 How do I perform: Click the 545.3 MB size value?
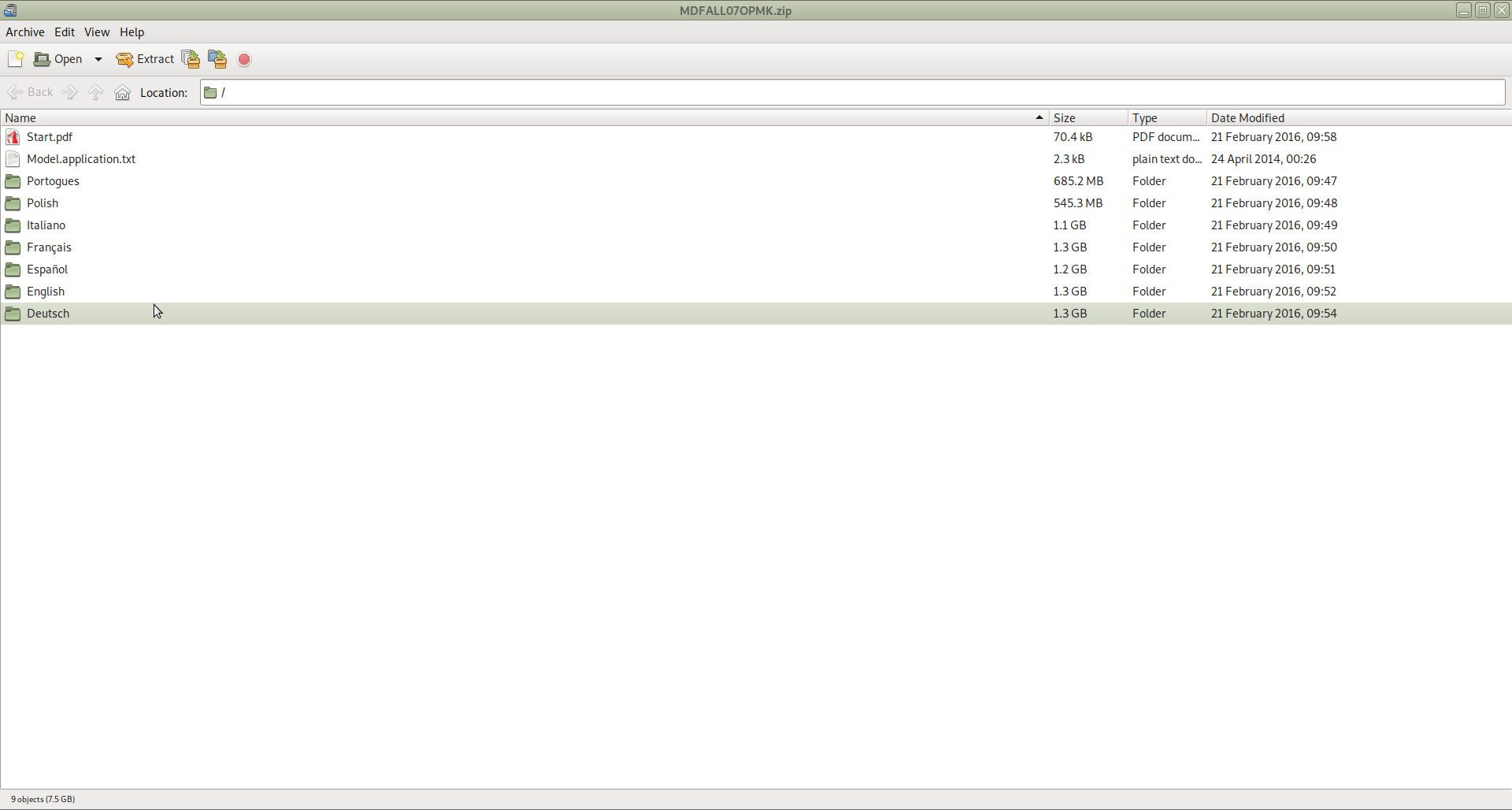[1078, 203]
